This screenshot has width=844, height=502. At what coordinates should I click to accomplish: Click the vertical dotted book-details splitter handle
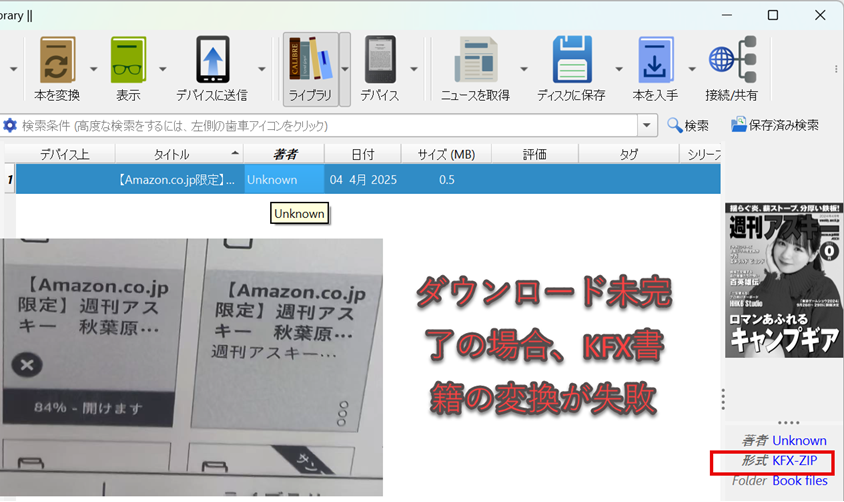723,399
